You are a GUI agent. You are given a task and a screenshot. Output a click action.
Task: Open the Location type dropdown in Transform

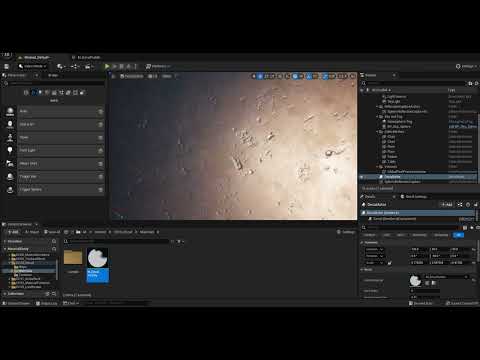tap(374, 249)
